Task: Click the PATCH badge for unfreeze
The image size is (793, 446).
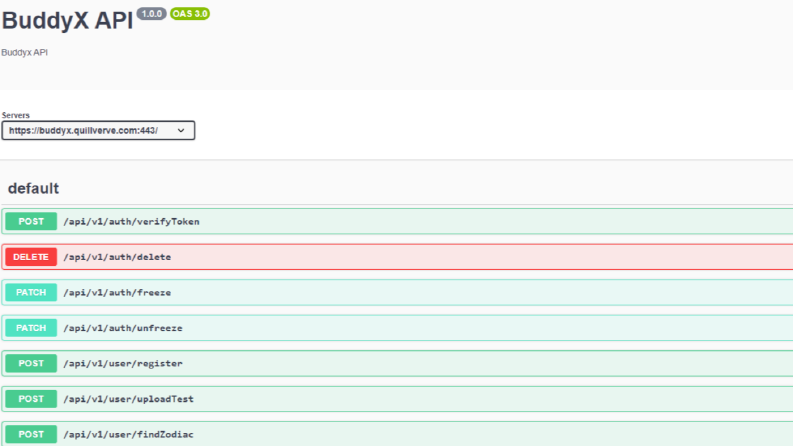Action: click(31, 328)
